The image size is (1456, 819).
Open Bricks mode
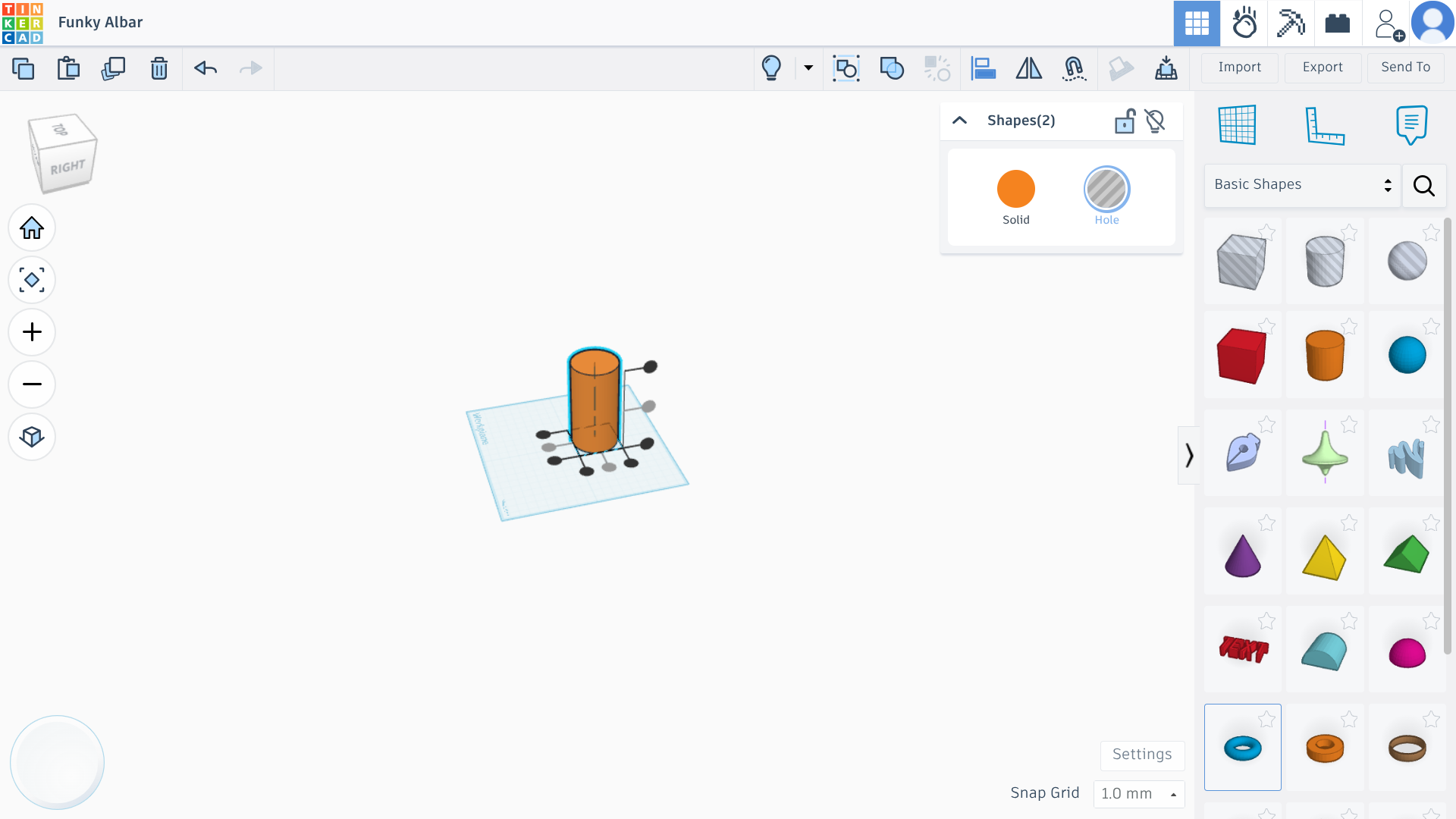(1338, 24)
